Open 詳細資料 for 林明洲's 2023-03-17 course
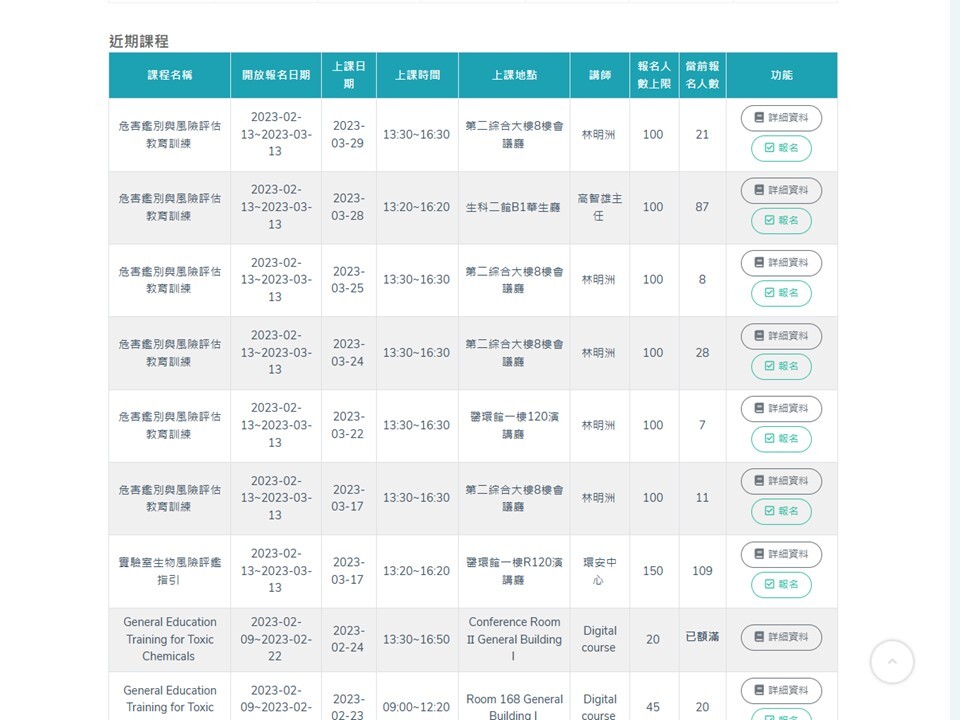This screenshot has width=960, height=720. pos(781,481)
